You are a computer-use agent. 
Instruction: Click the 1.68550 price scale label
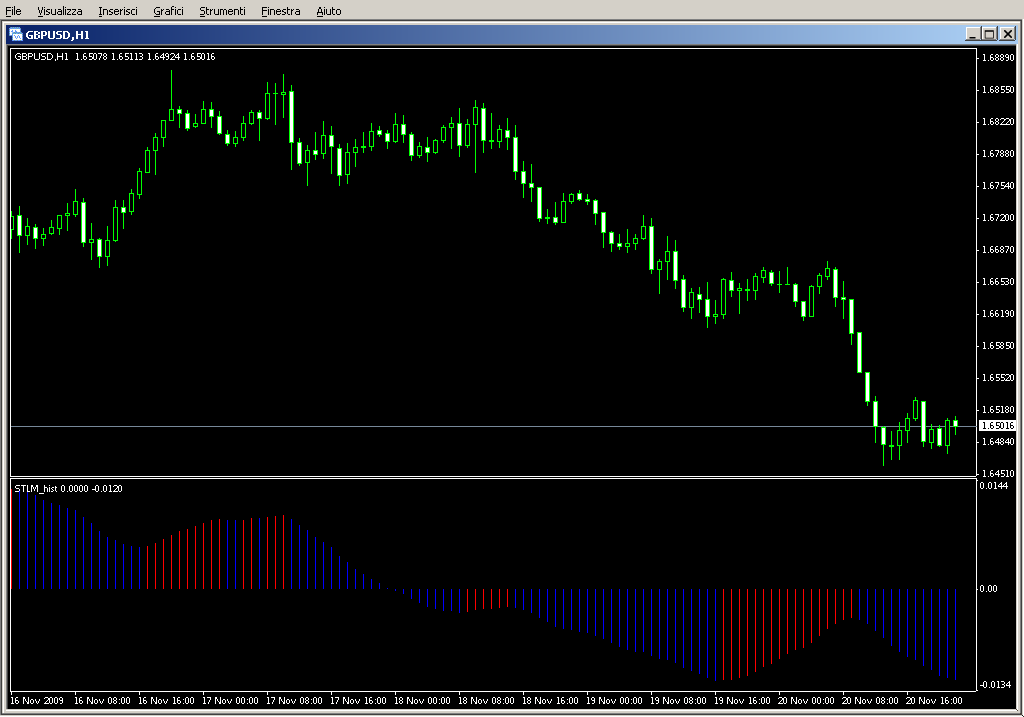999,89
